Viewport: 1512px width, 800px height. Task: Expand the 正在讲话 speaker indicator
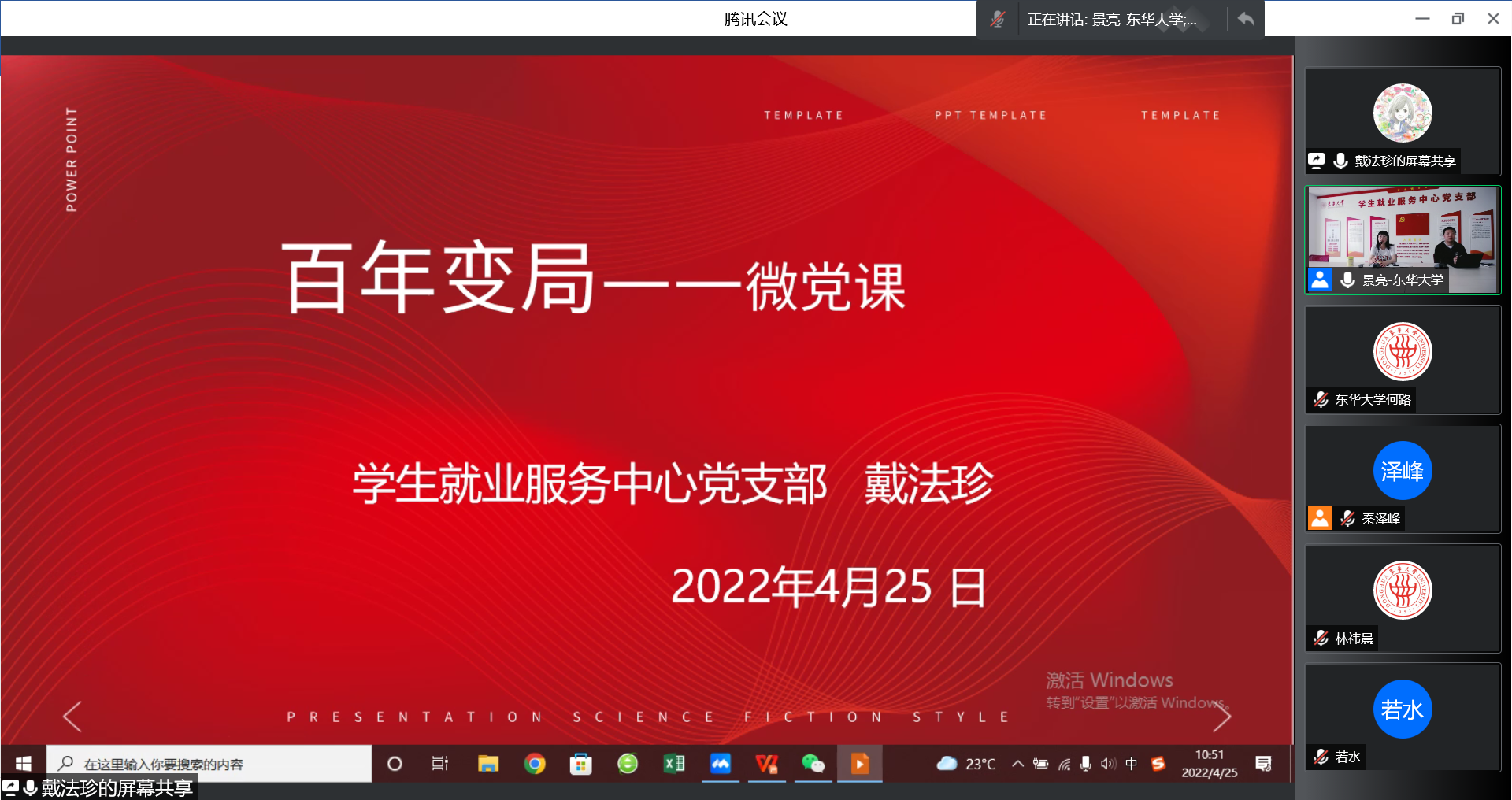(x=1111, y=19)
